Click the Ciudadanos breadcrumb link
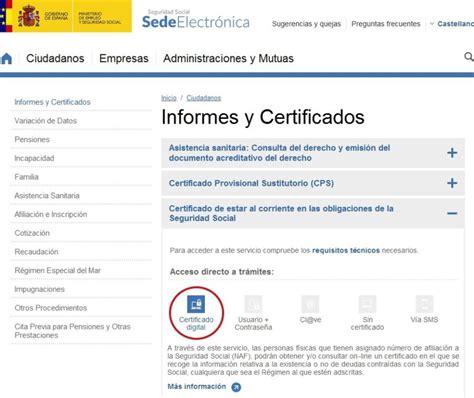 tap(204, 98)
